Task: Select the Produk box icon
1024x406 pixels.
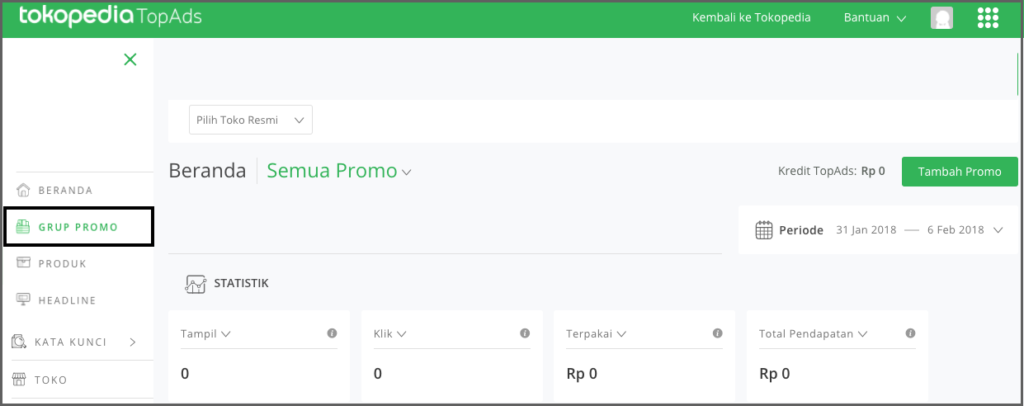Action: tap(24, 262)
